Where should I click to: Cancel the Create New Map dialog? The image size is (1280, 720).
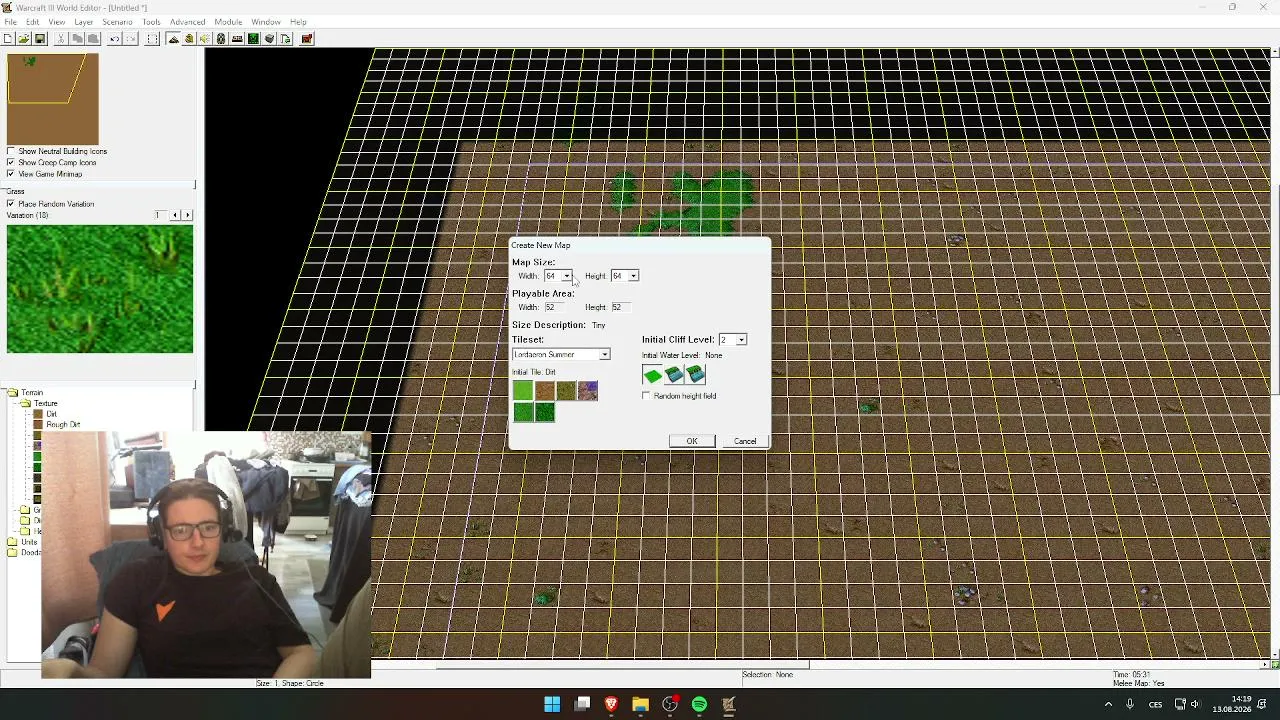point(745,441)
